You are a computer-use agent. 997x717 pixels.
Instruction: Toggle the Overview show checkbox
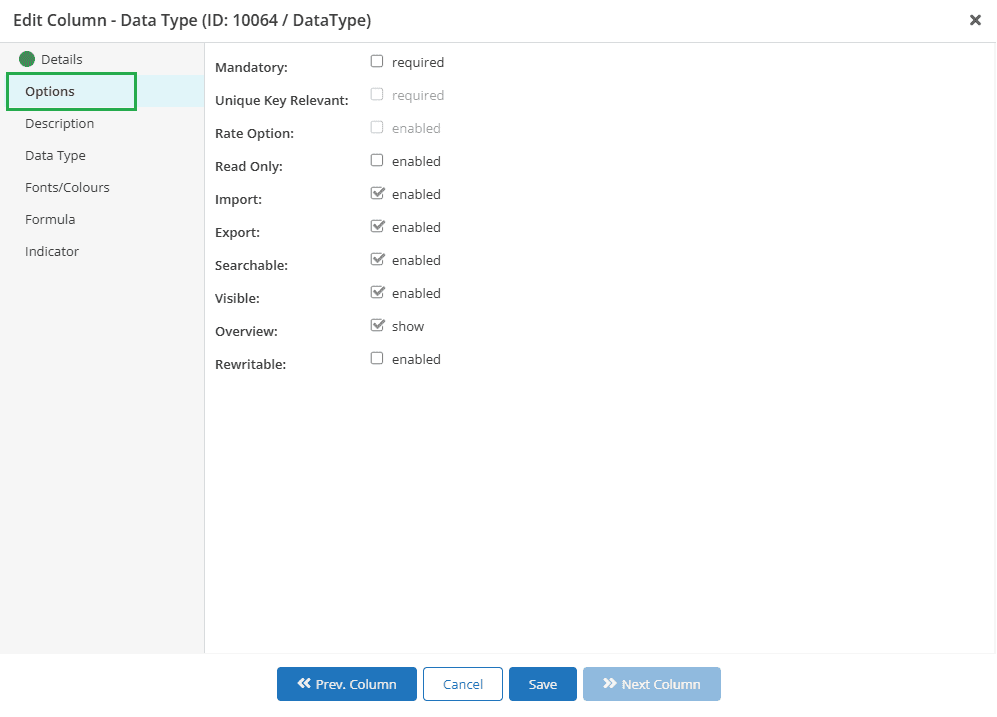point(377,325)
